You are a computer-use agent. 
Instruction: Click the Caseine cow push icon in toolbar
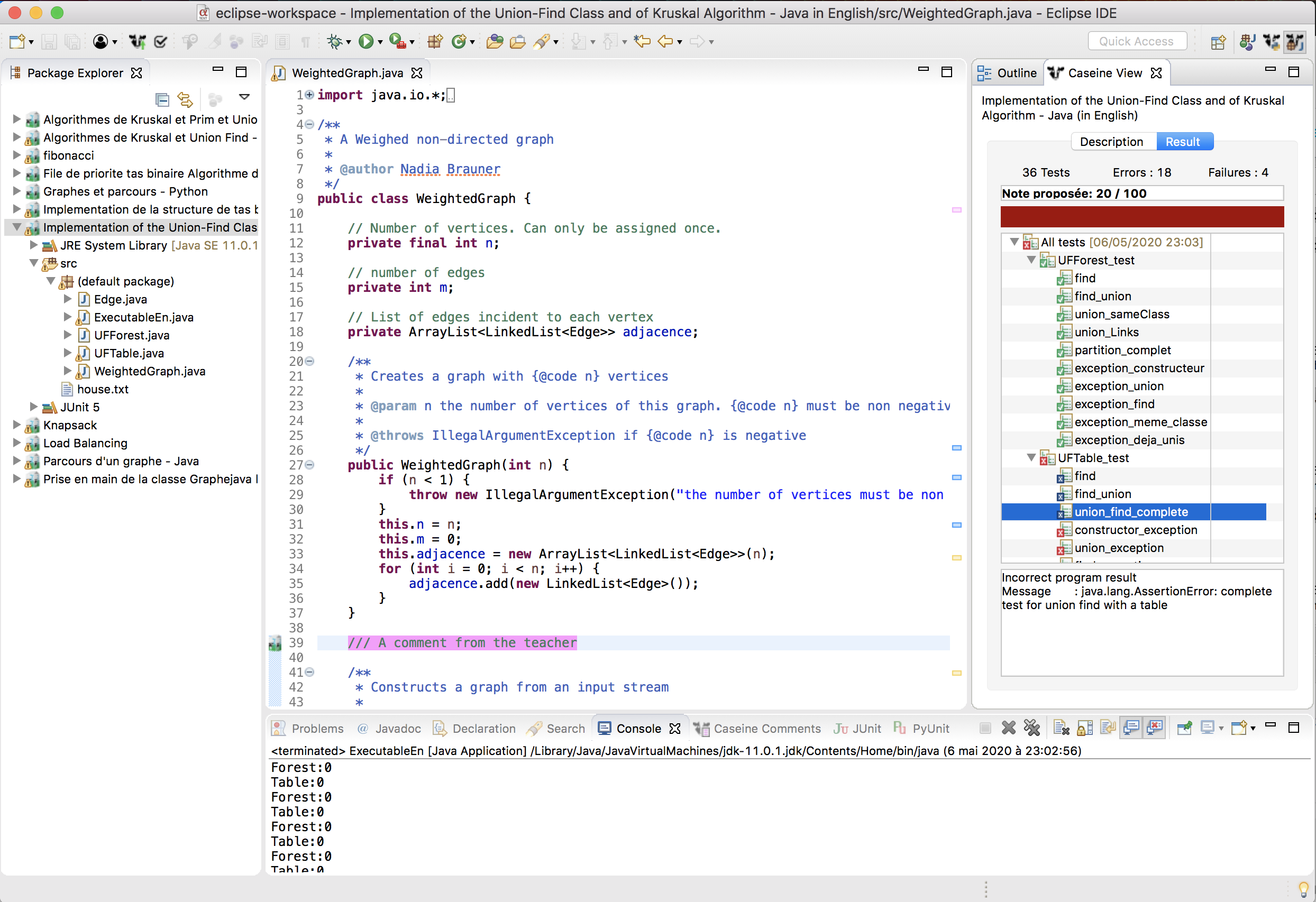137,41
